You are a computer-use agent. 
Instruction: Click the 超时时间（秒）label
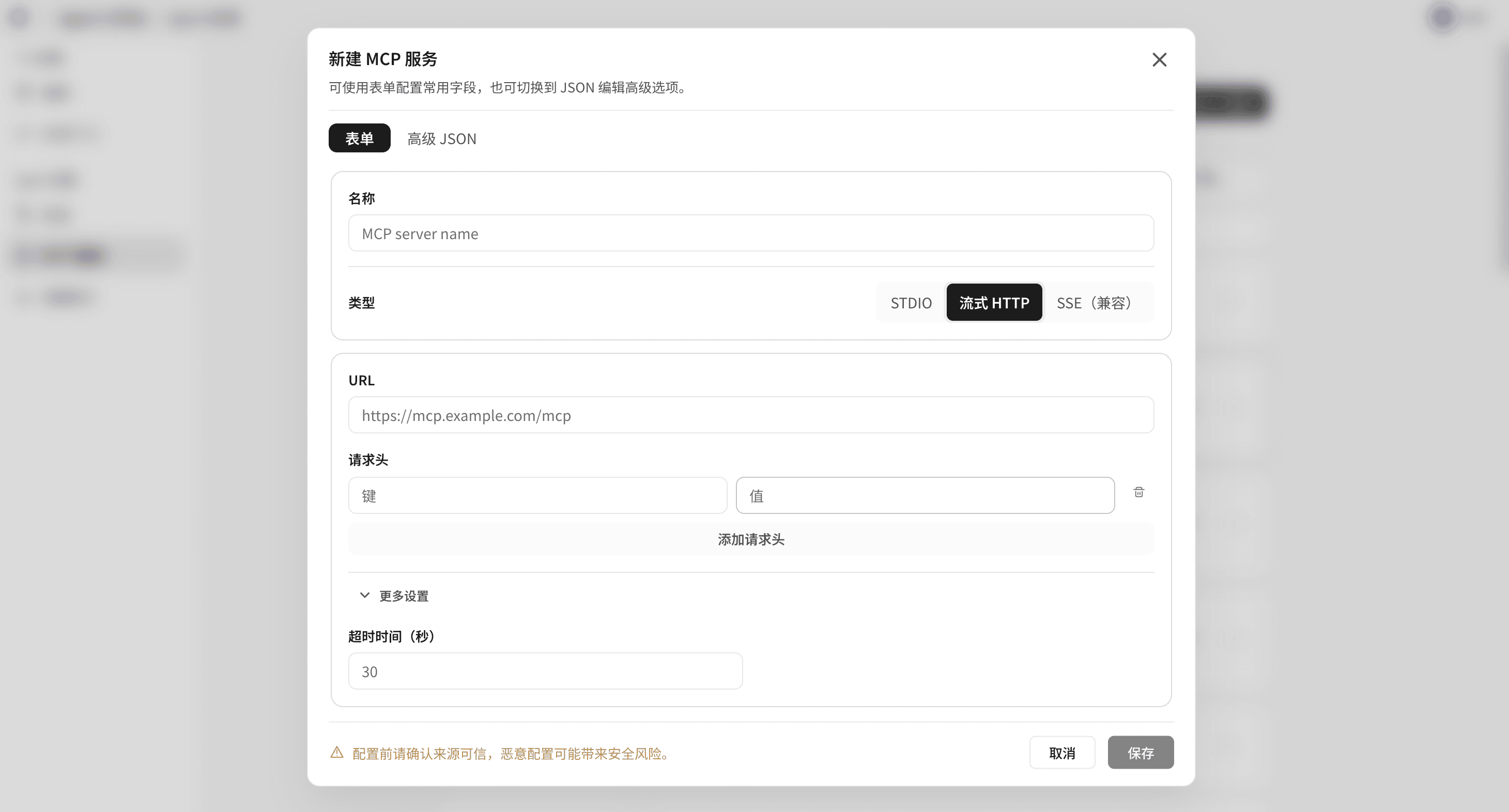tap(393, 636)
